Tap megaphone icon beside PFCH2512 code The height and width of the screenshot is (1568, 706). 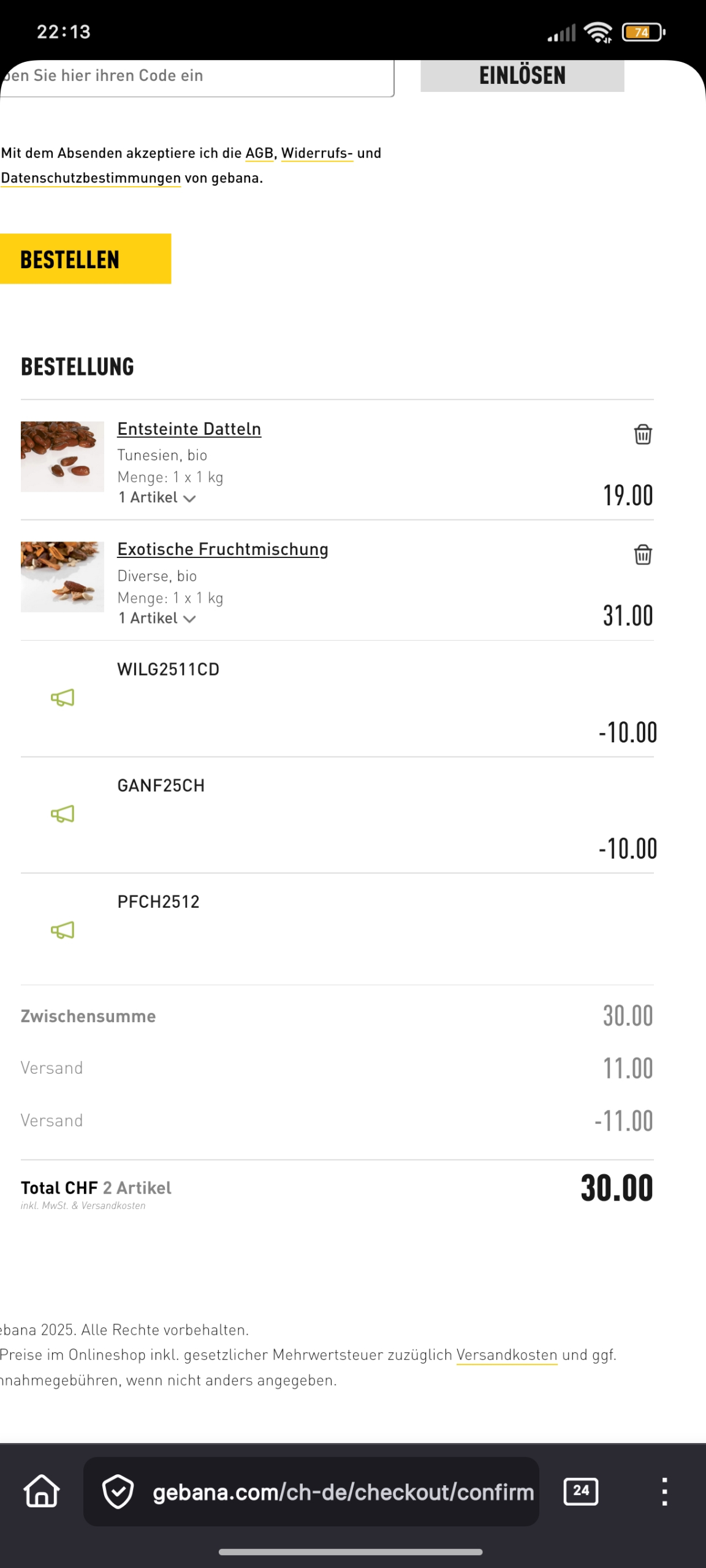click(x=63, y=930)
